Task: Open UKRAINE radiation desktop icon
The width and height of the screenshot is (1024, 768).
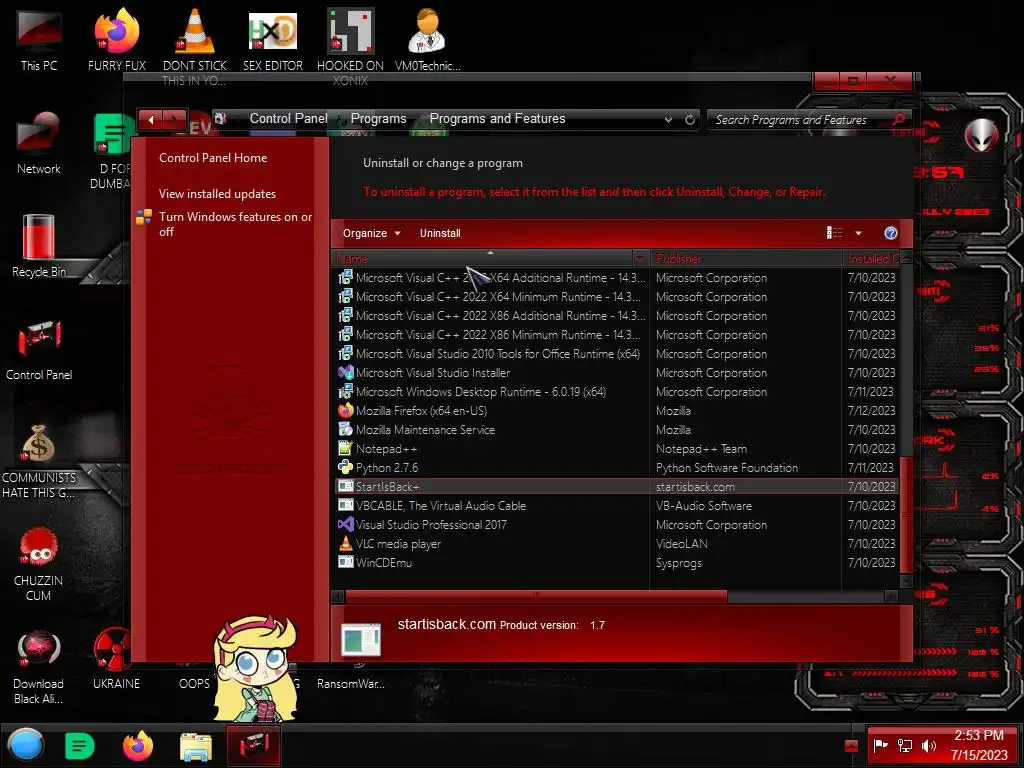Action: [116, 660]
